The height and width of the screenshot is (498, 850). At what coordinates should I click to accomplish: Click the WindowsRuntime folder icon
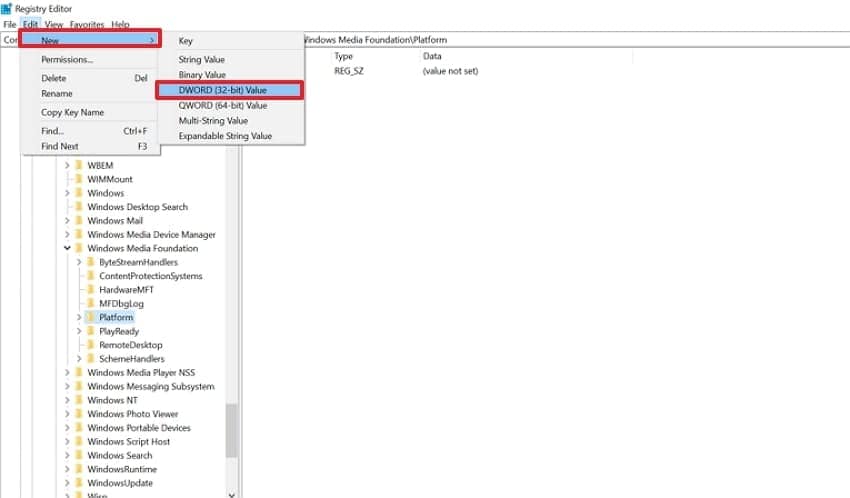[x=79, y=469]
